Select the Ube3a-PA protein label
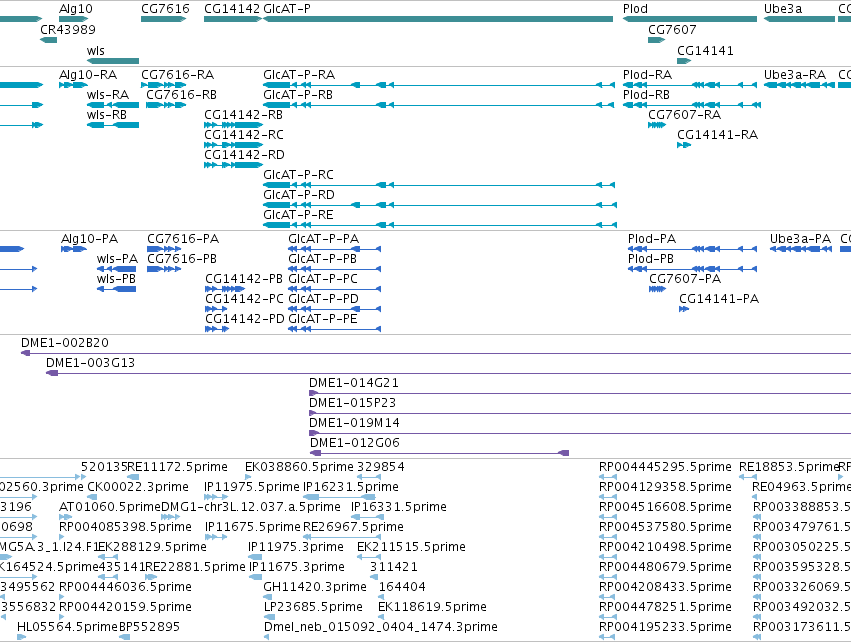 coord(801,239)
